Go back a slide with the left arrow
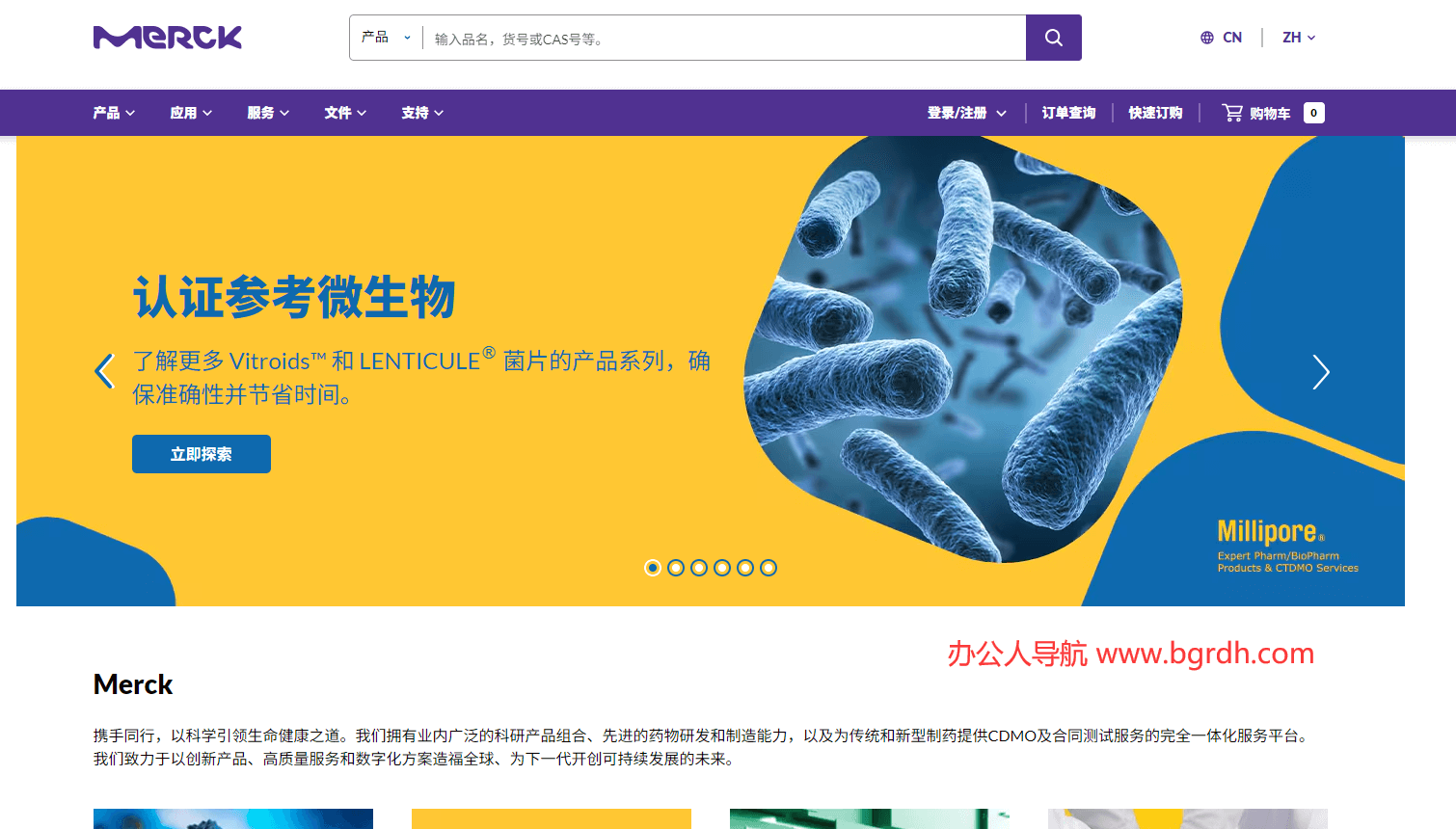 click(x=104, y=372)
